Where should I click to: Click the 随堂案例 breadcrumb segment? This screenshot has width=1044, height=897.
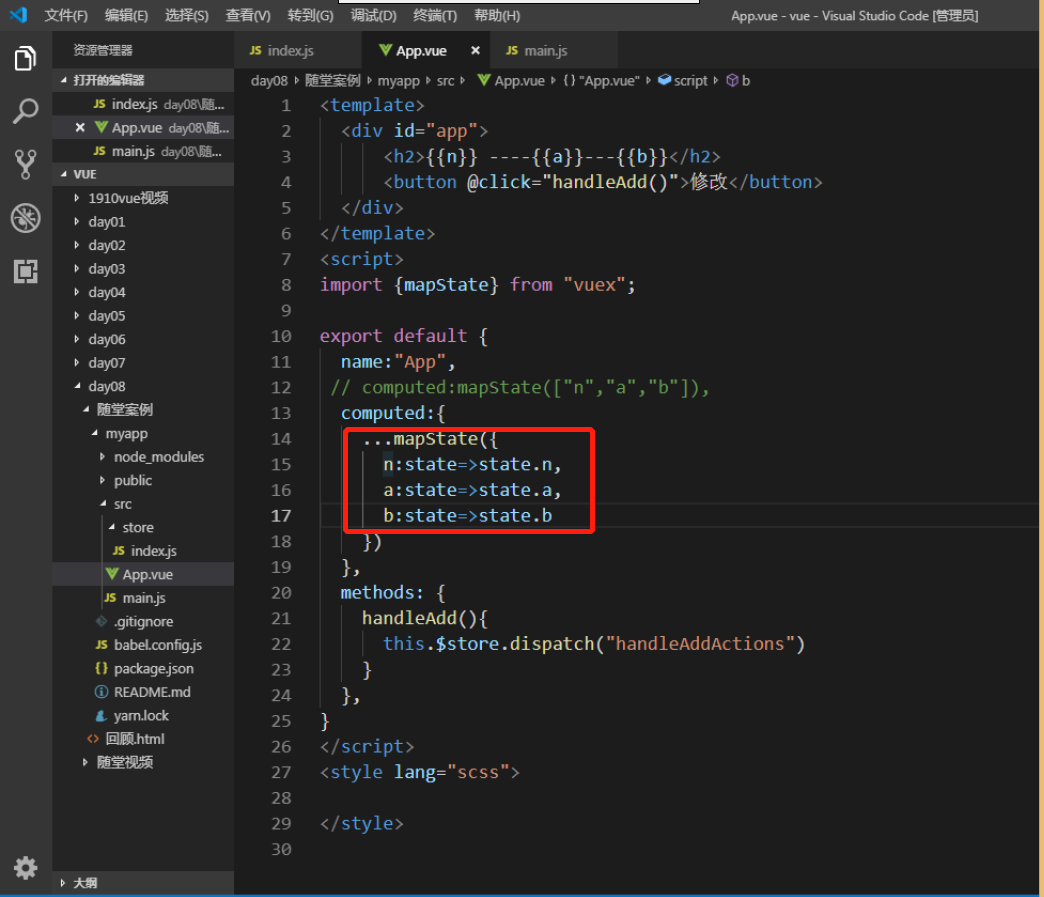(333, 81)
